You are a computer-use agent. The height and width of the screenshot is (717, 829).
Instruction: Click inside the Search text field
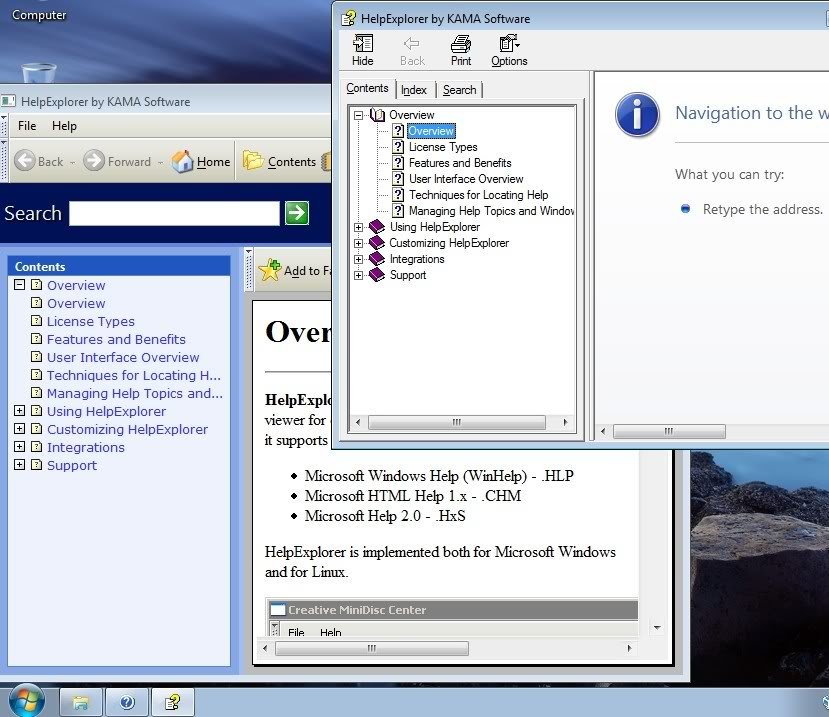click(x=174, y=213)
